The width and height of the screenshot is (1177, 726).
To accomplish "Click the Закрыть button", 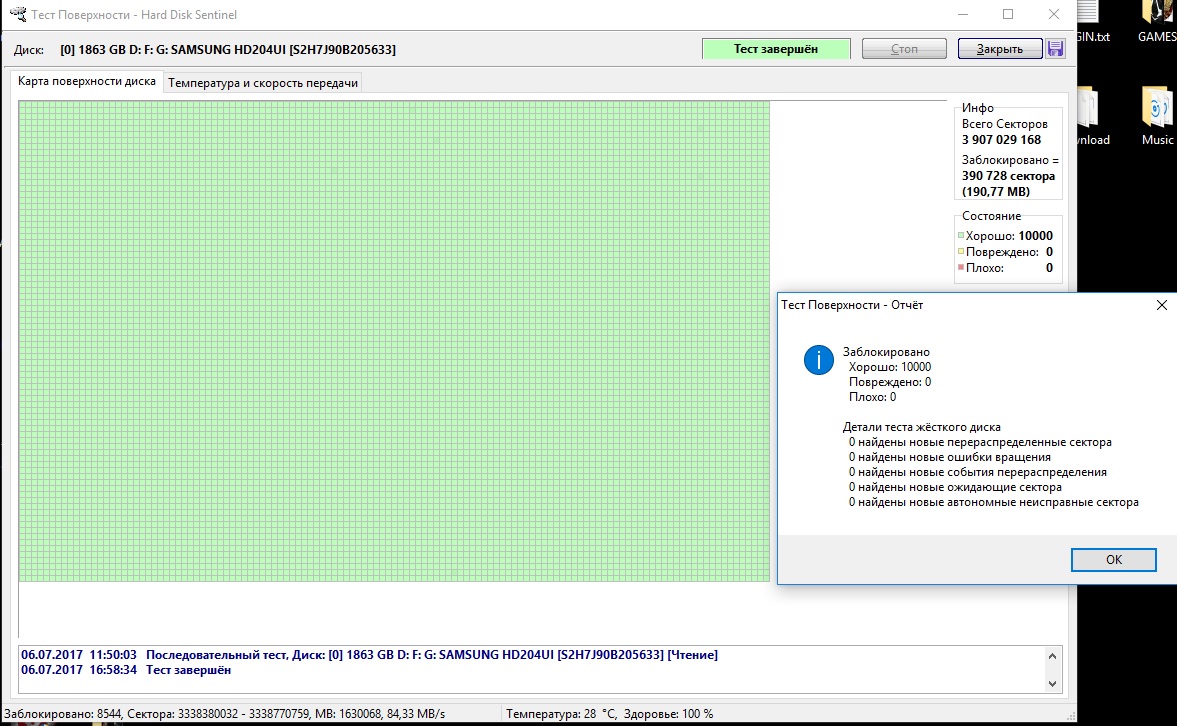I will [1000, 49].
